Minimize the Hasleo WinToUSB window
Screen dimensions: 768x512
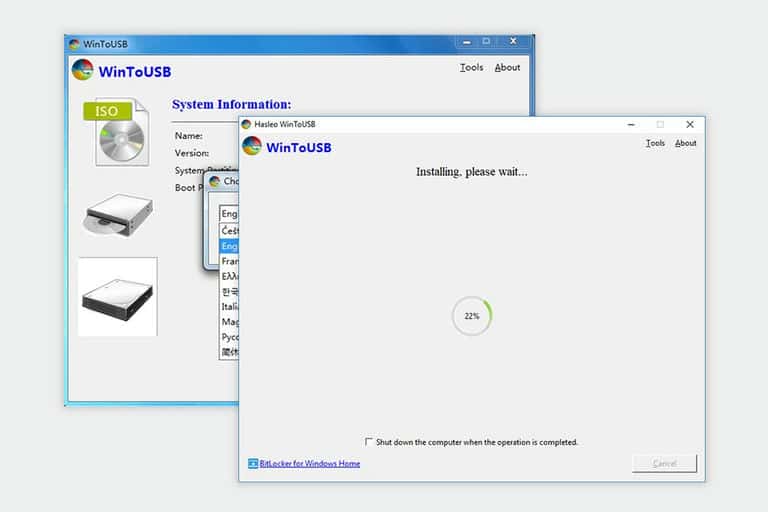point(631,125)
